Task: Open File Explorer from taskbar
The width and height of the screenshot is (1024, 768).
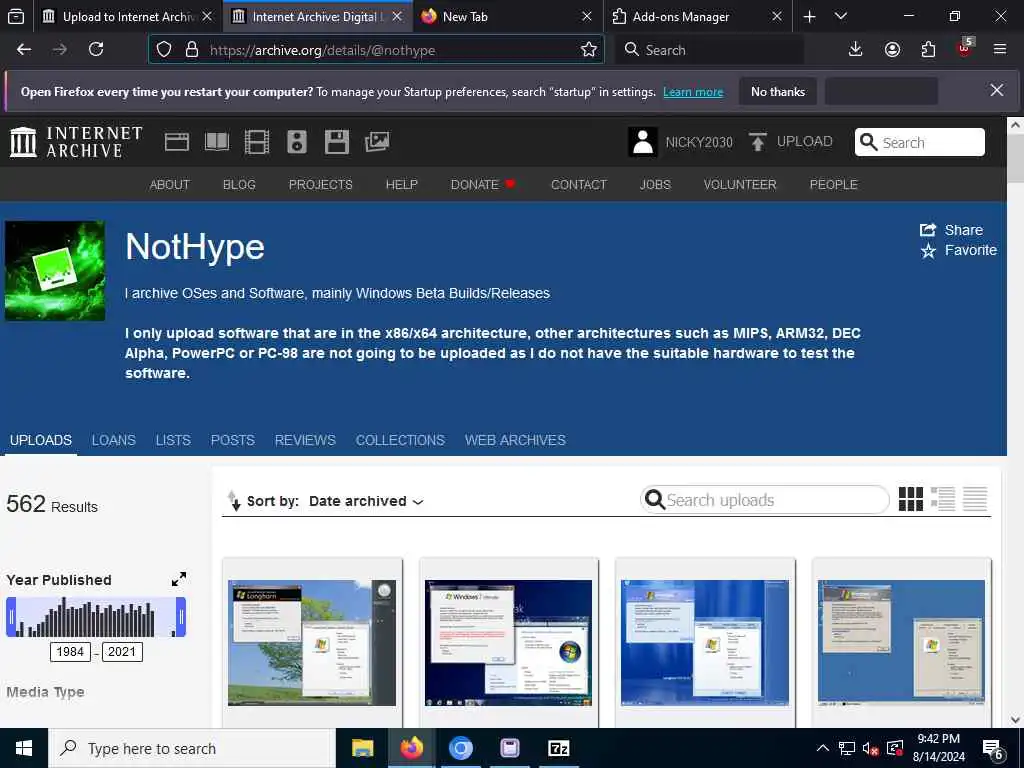Action: tap(362, 748)
